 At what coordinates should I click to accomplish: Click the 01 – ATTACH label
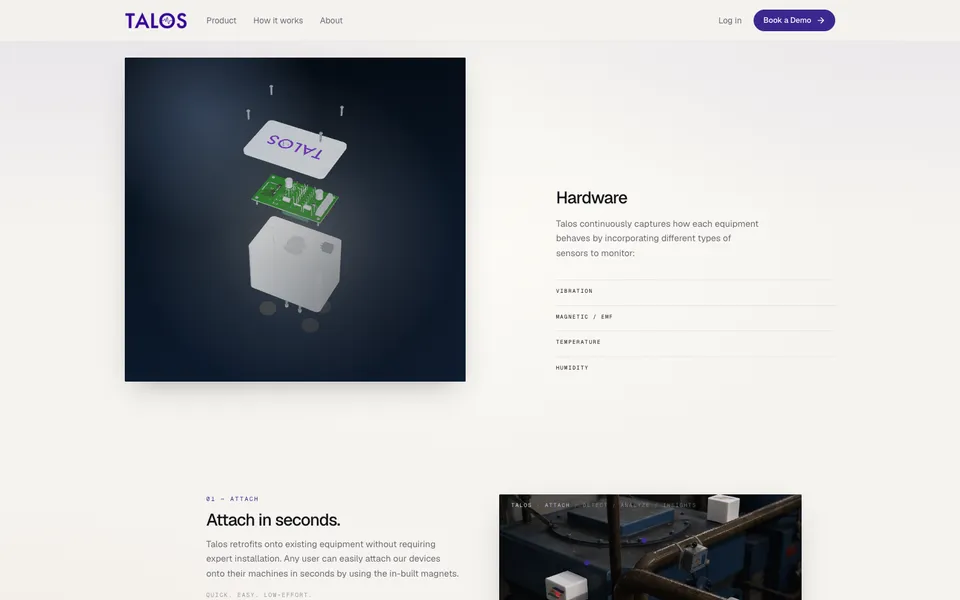[x=232, y=499]
